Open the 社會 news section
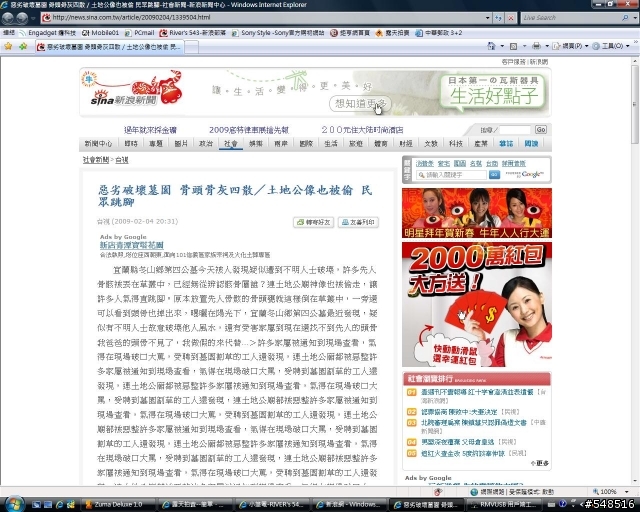 (x=231, y=143)
